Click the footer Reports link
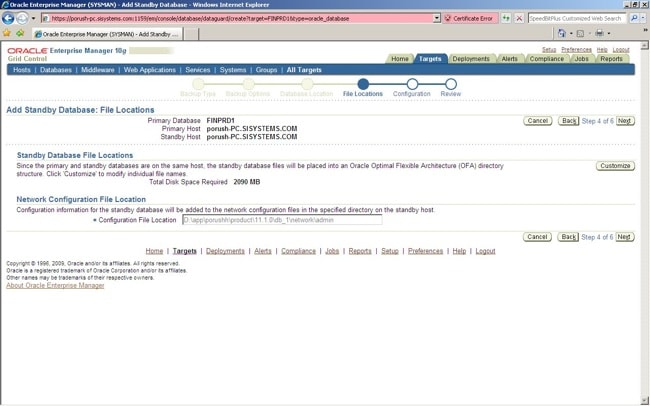650x406 pixels. click(360, 251)
